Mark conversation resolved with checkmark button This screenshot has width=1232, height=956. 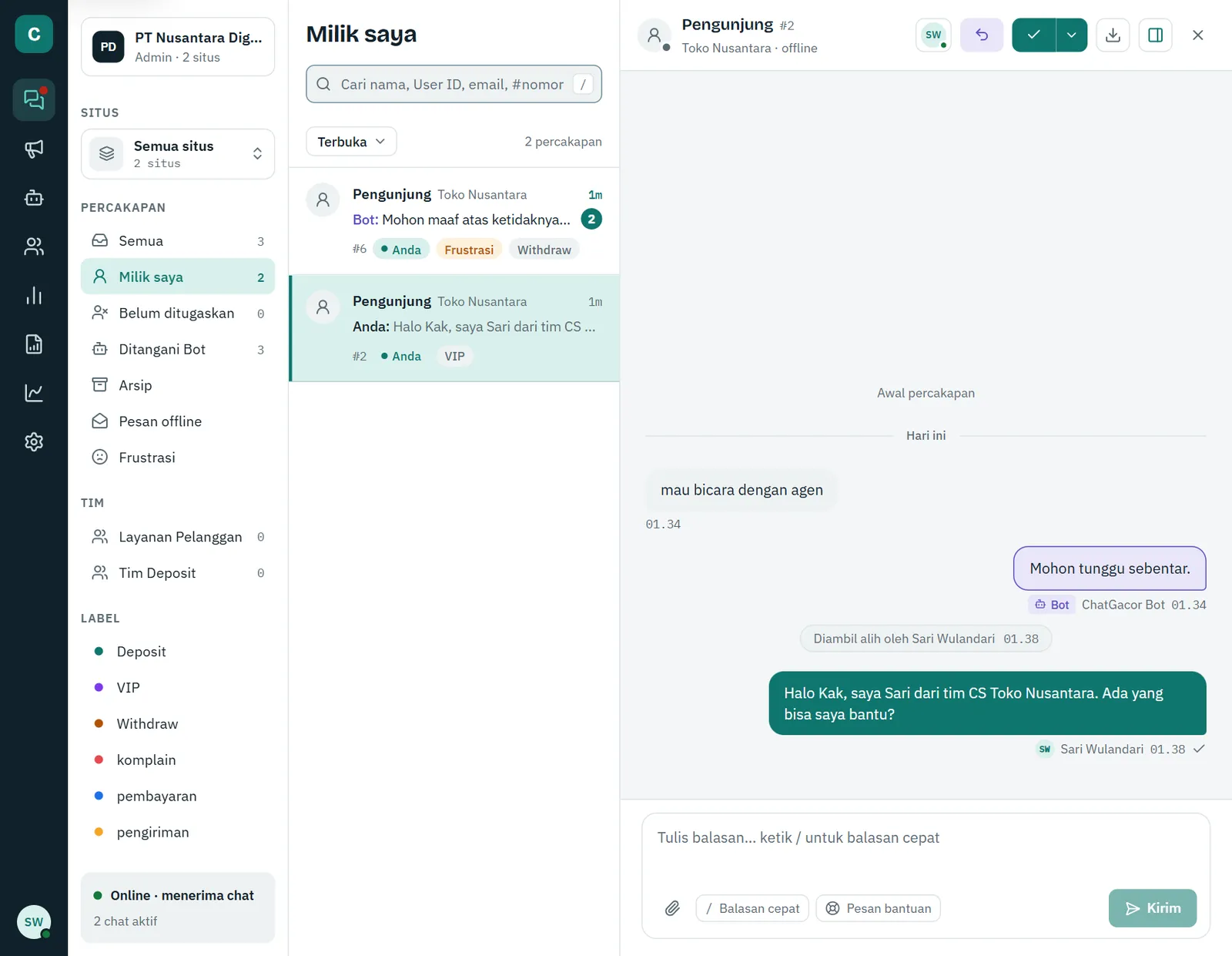point(1033,35)
